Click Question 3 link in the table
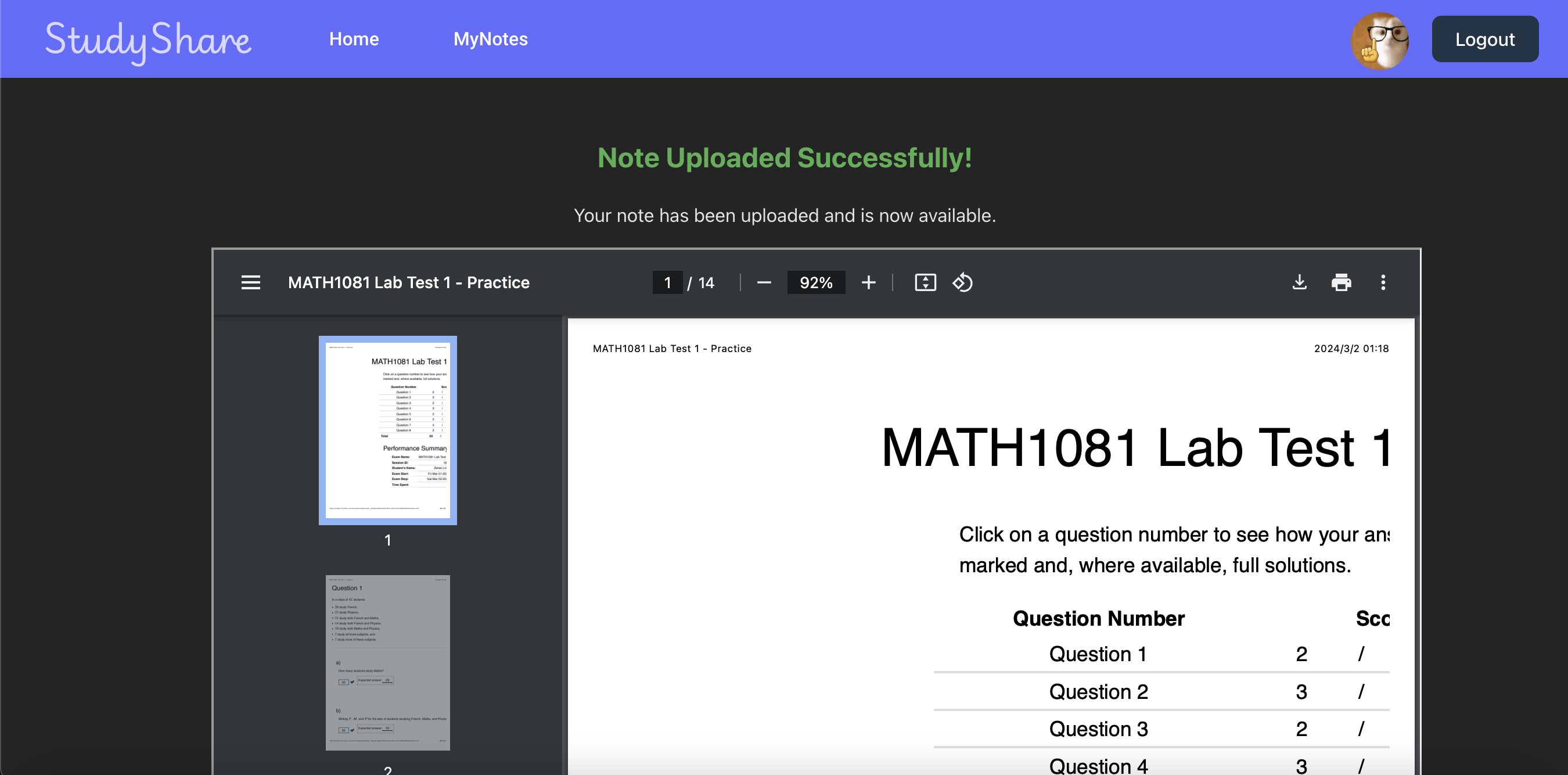Viewport: 1568px width, 775px height. click(1098, 729)
